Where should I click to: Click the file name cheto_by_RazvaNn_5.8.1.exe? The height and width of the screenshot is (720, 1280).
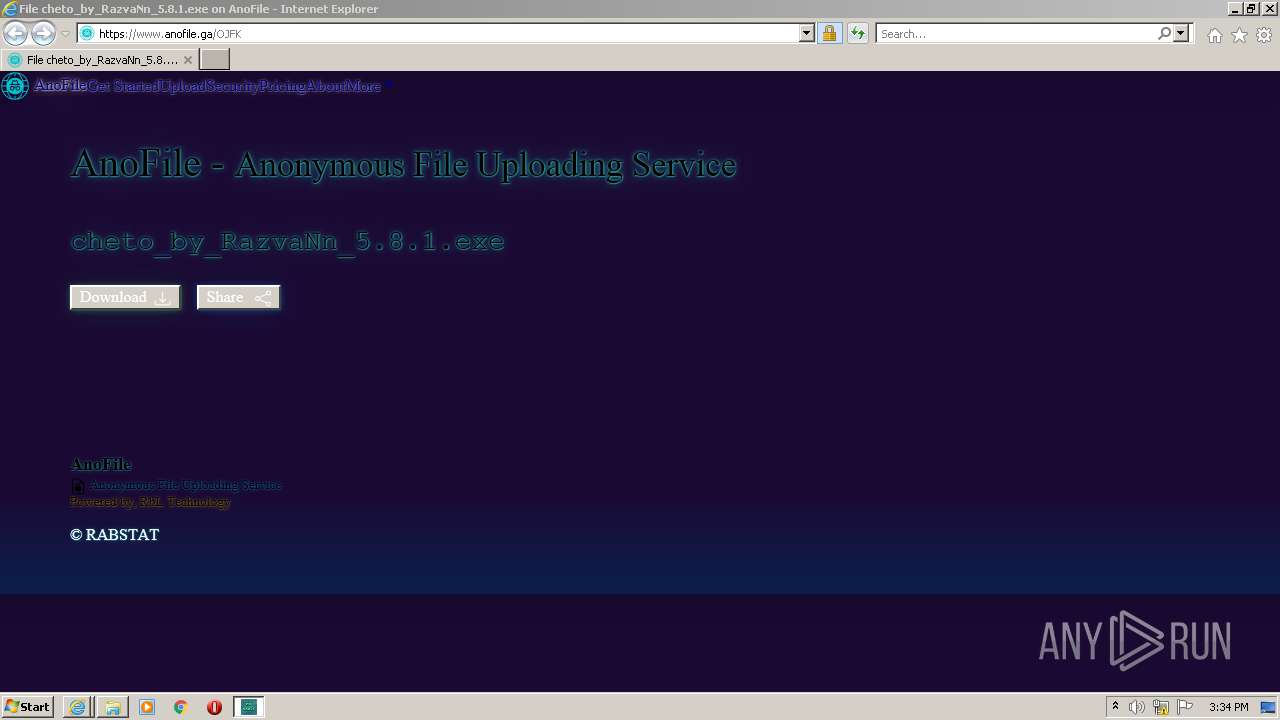288,242
